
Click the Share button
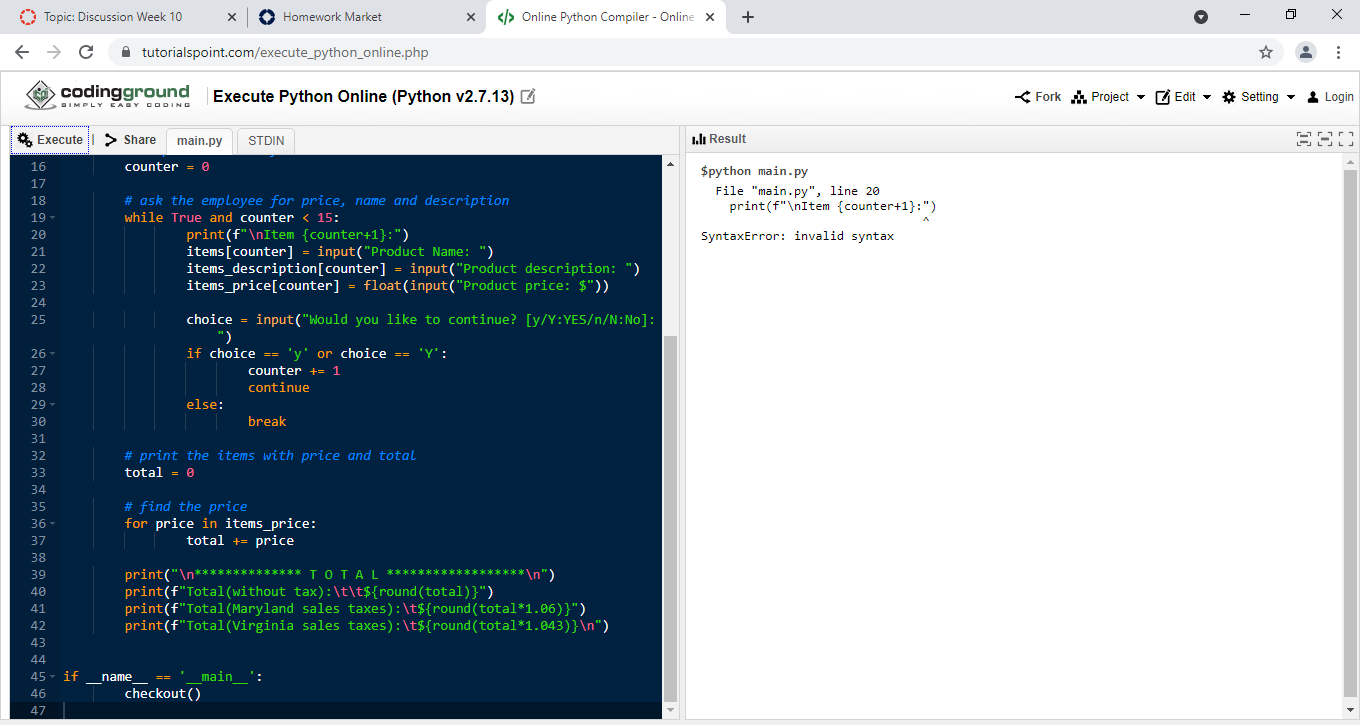(x=130, y=140)
